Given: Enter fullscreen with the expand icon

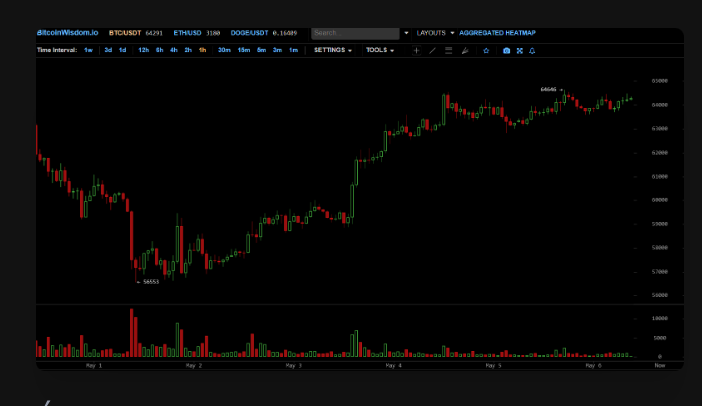Looking at the screenshot, I should 520,50.
